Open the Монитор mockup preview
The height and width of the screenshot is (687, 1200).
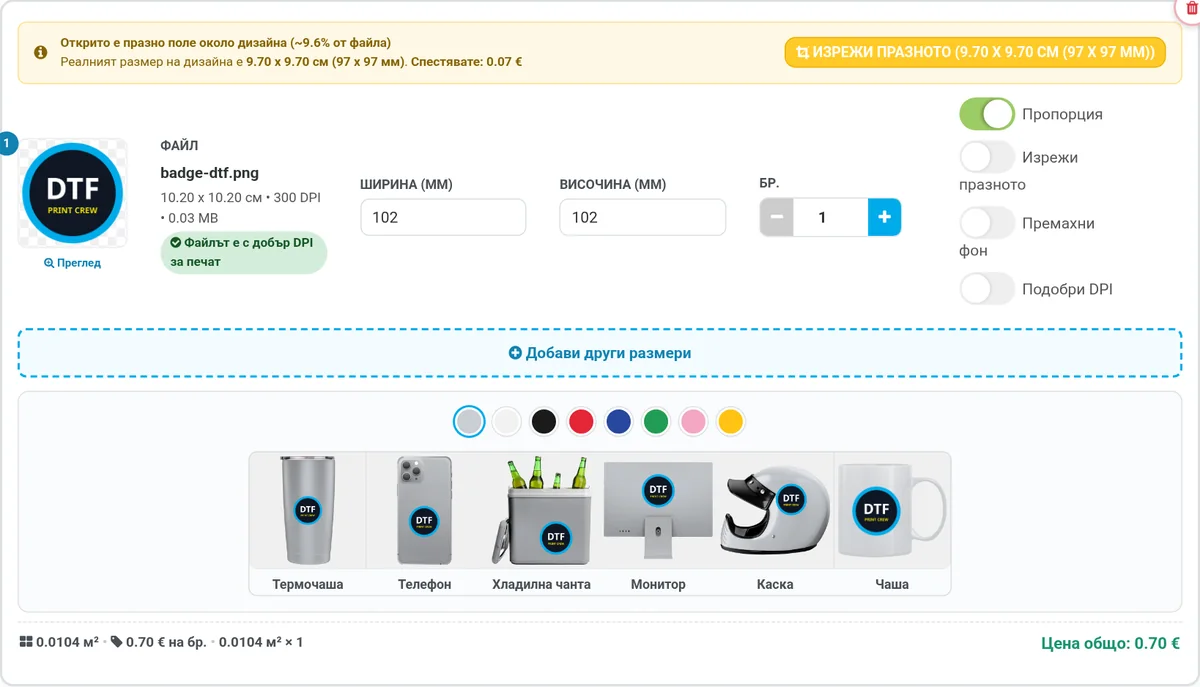(658, 523)
